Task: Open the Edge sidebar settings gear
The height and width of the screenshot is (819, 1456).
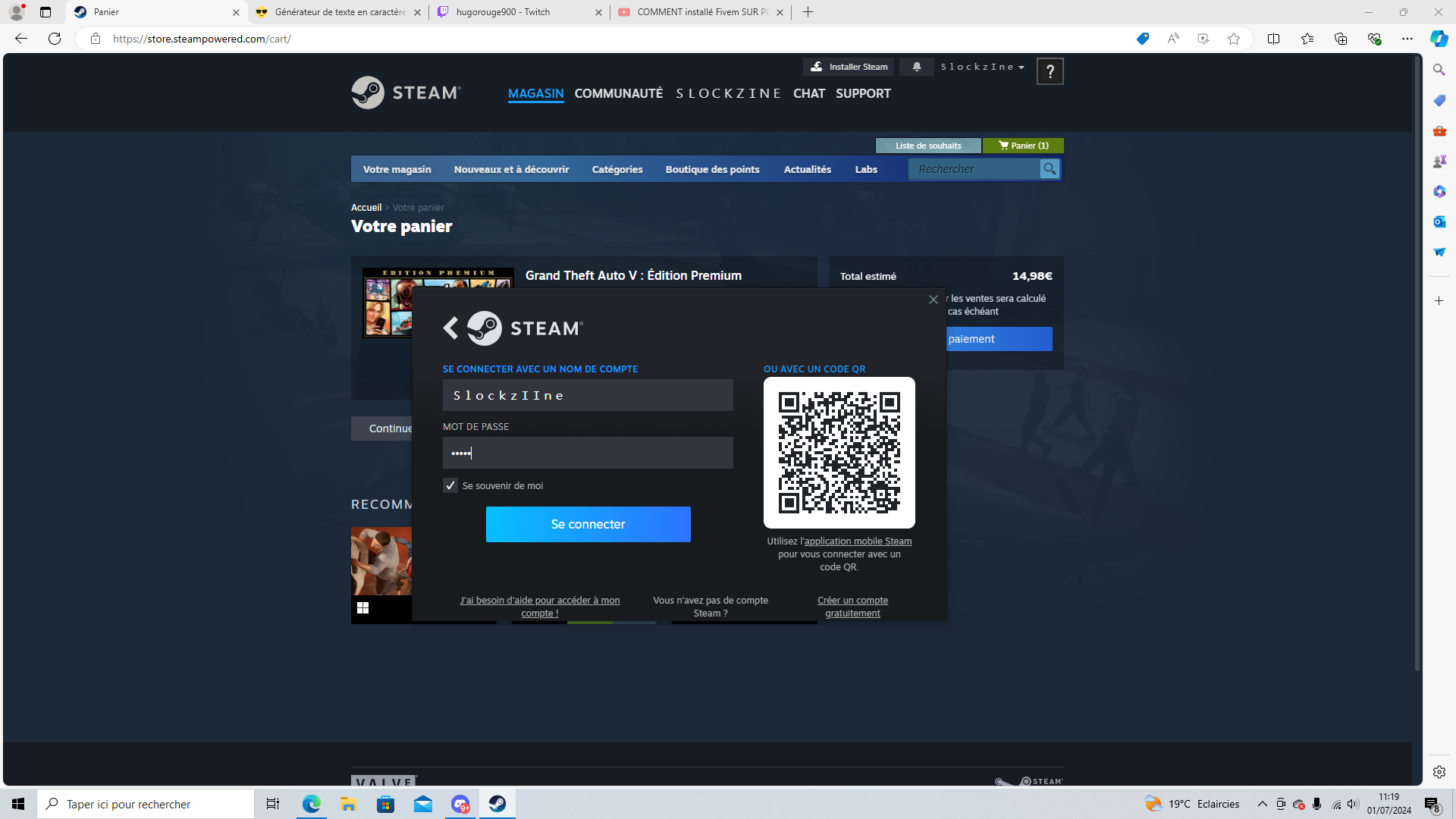Action: [x=1439, y=772]
